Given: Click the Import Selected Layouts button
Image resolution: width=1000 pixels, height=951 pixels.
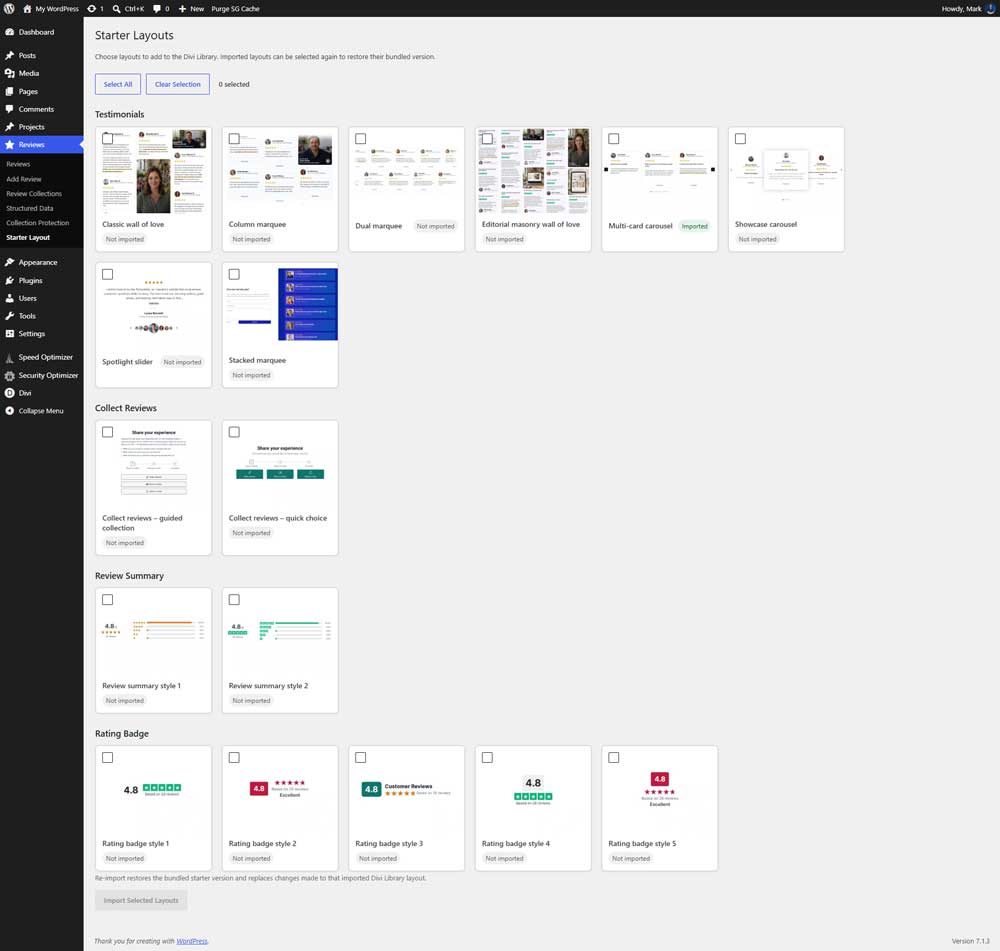Looking at the screenshot, I should tap(141, 901).
